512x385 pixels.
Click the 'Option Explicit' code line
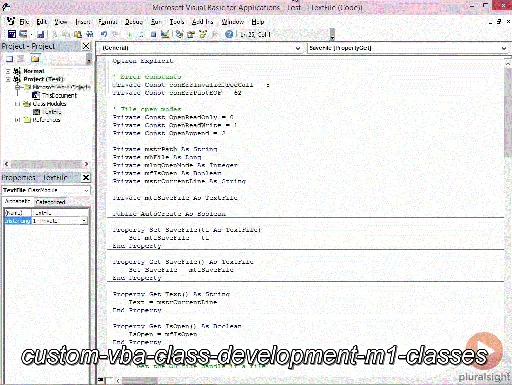pyautogui.click(x=143, y=61)
